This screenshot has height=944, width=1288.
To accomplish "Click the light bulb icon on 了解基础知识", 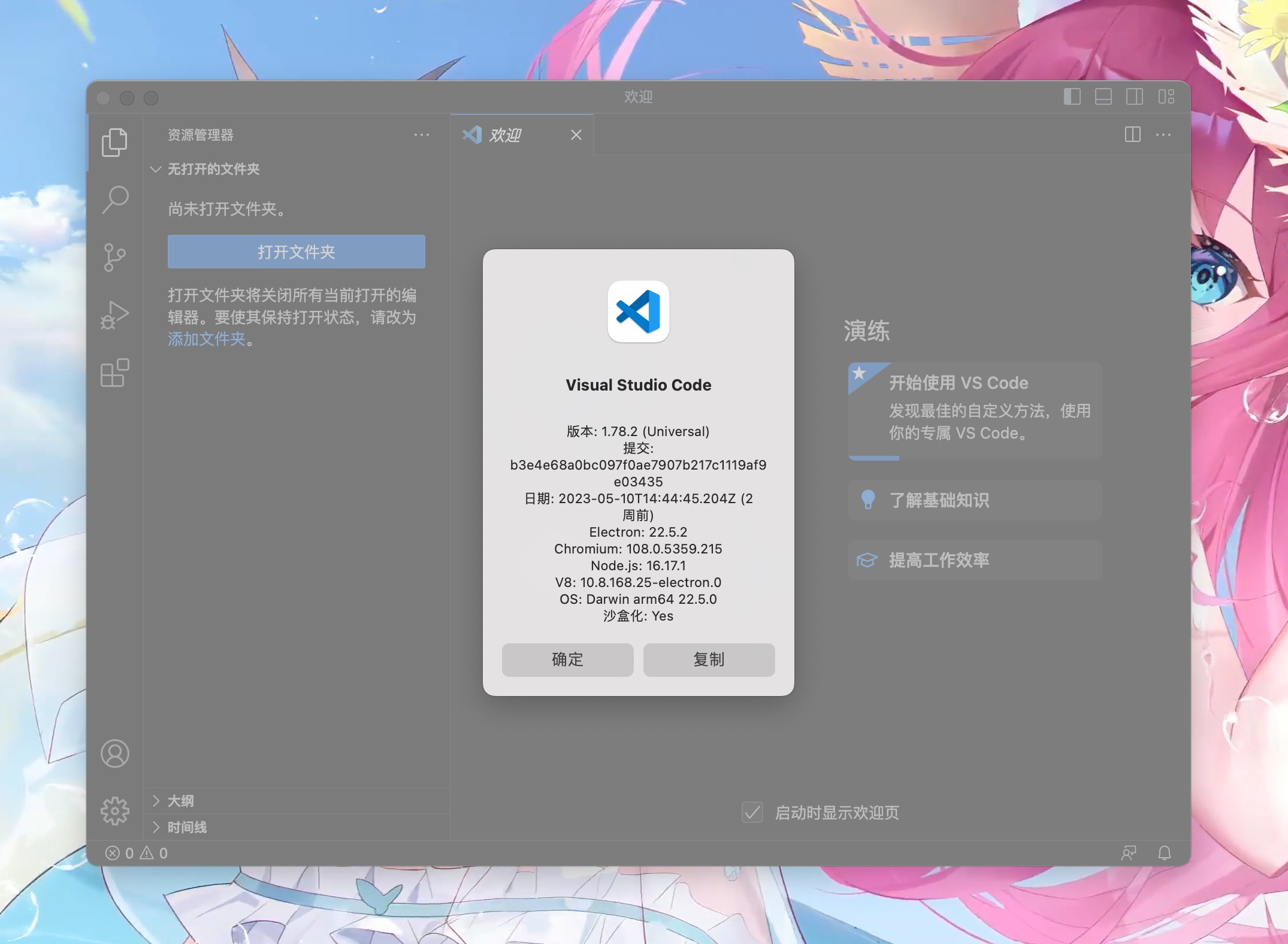I will pos(867,500).
